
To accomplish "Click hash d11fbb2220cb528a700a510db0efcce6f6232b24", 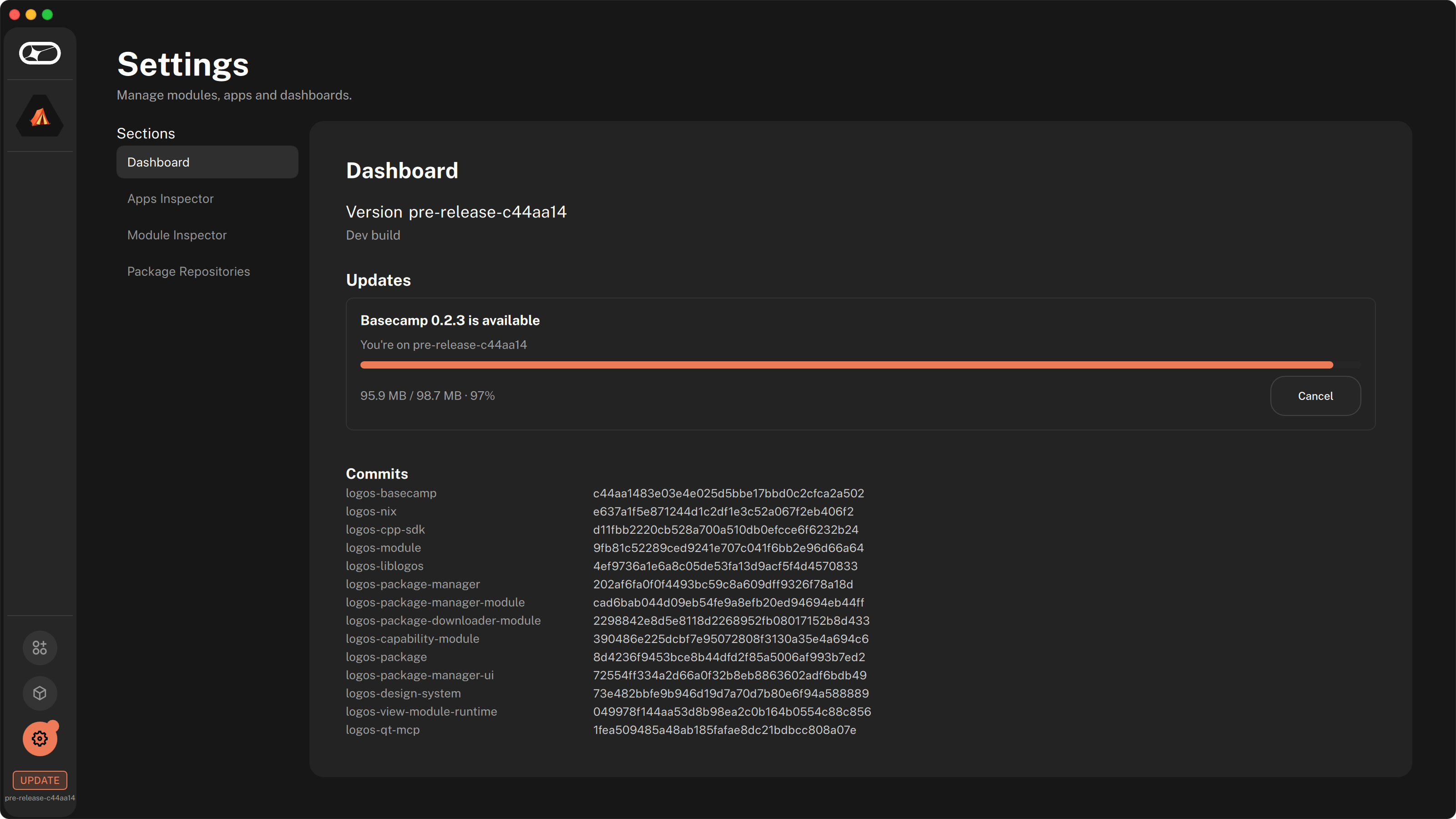I will [x=726, y=530].
